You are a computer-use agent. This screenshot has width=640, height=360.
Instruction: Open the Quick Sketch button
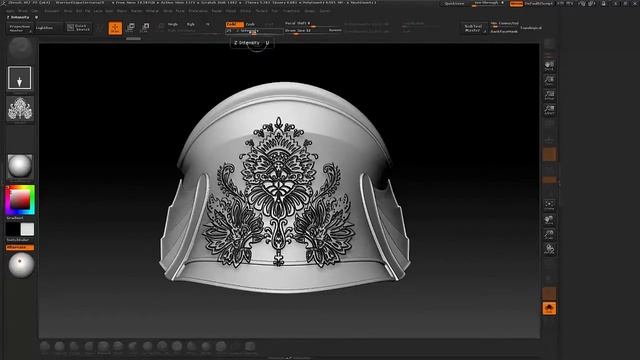pyautogui.click(x=78, y=28)
